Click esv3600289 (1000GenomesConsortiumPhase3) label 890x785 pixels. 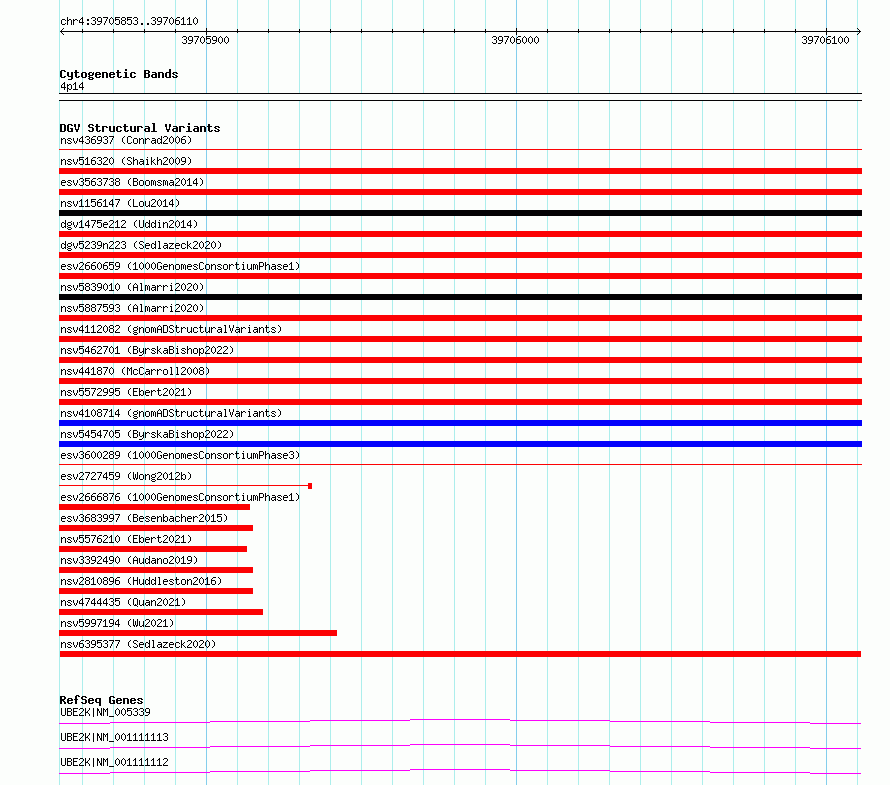[x=180, y=455]
